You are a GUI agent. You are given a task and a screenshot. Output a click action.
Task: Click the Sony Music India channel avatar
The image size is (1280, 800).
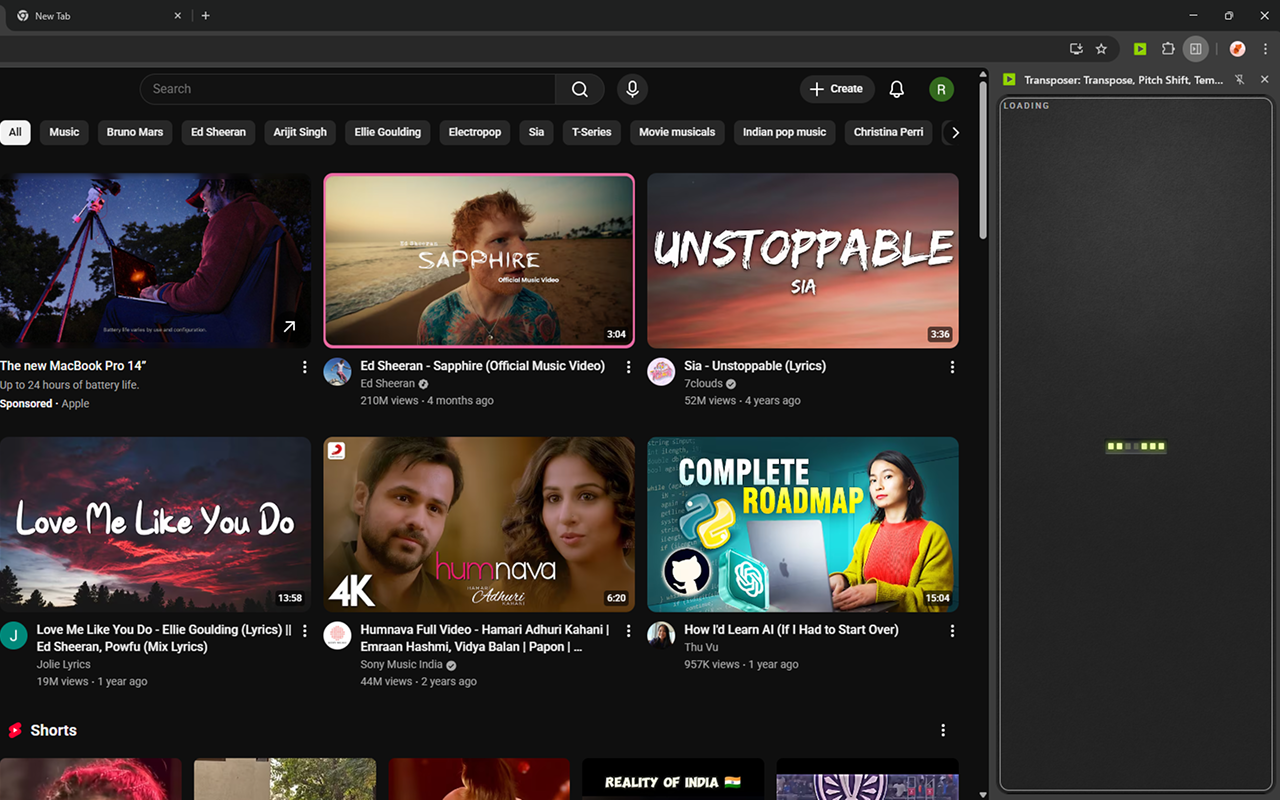338,635
